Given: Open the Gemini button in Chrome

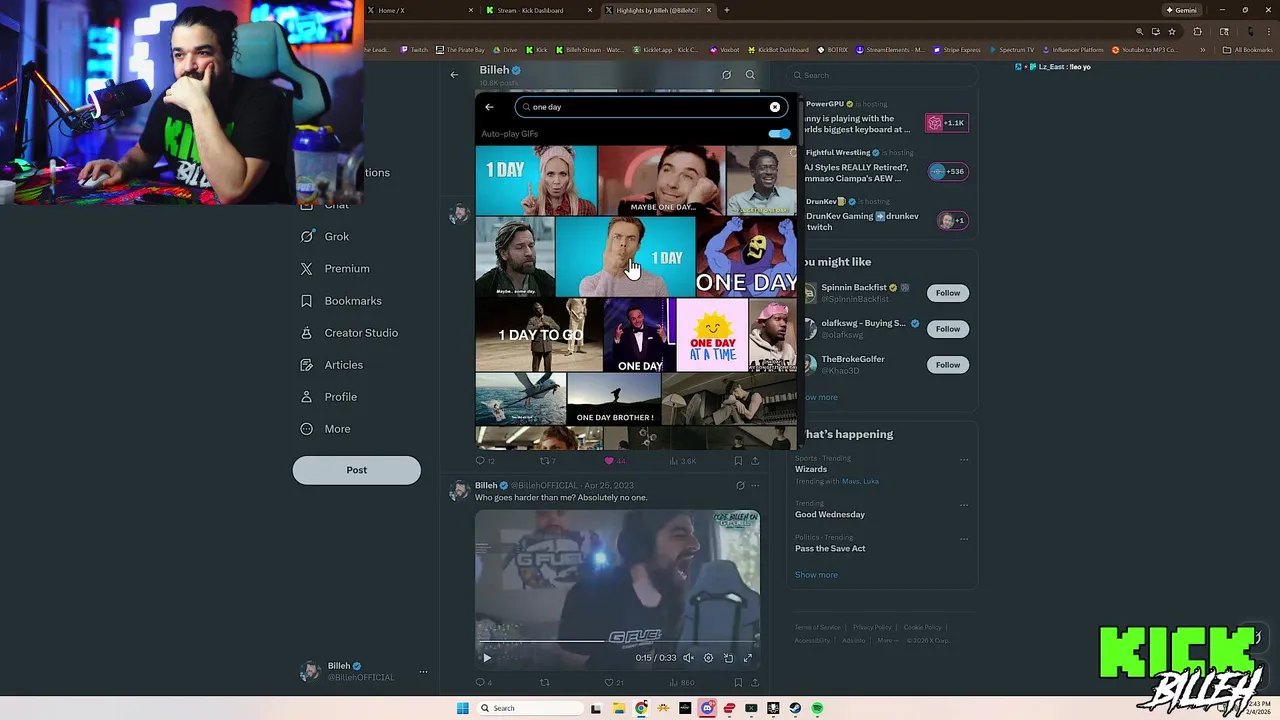Looking at the screenshot, I should pyautogui.click(x=1181, y=10).
